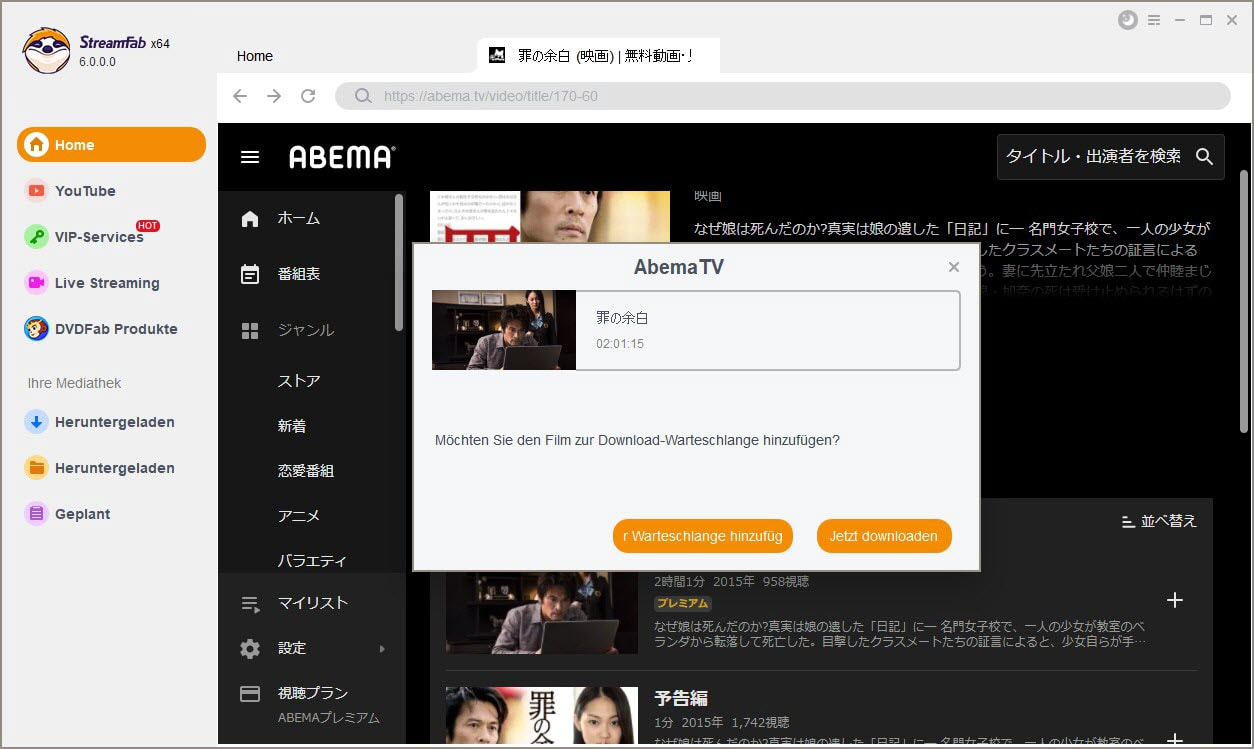Screen dimensions: 1254x749
Task: Click the ABEMA search magnifier icon
Action: (x=1205, y=157)
